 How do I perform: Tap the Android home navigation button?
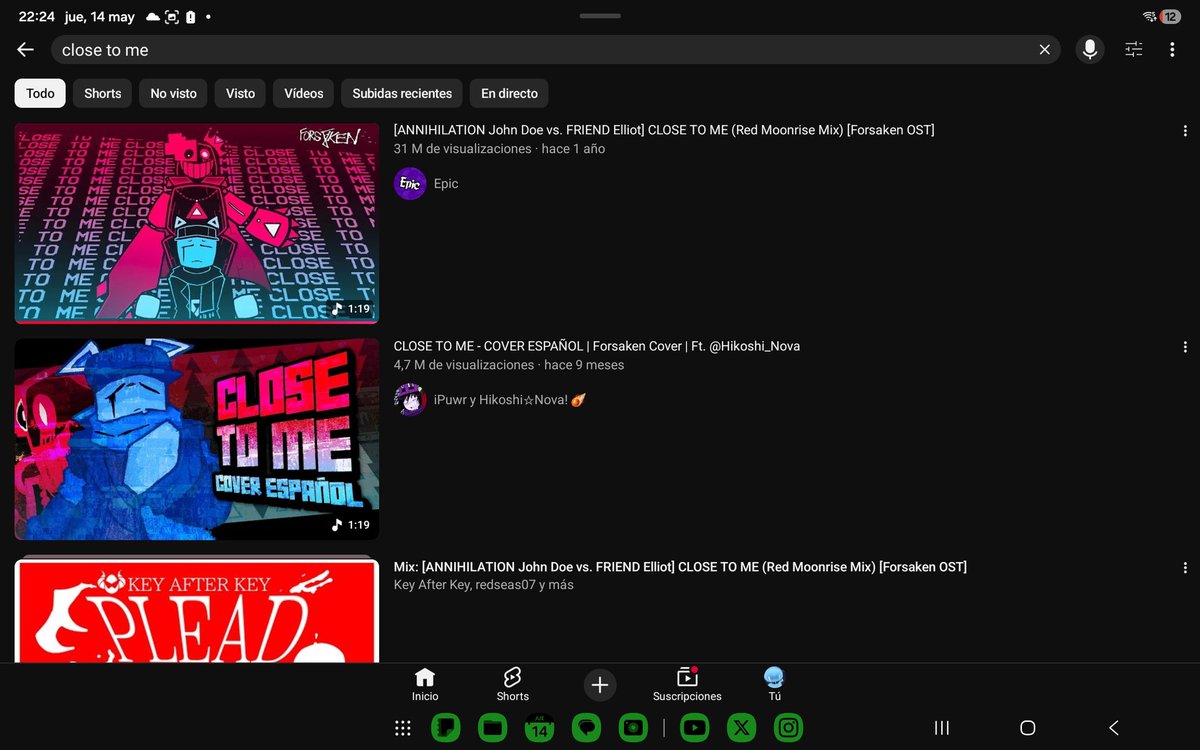(1027, 728)
